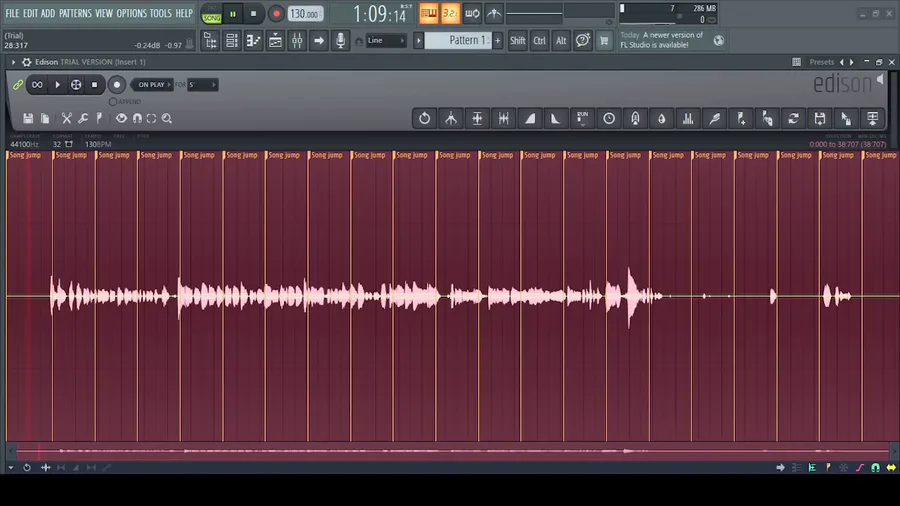The height and width of the screenshot is (506, 900).
Task: Toggle the Alt modifier button
Action: [561, 41]
